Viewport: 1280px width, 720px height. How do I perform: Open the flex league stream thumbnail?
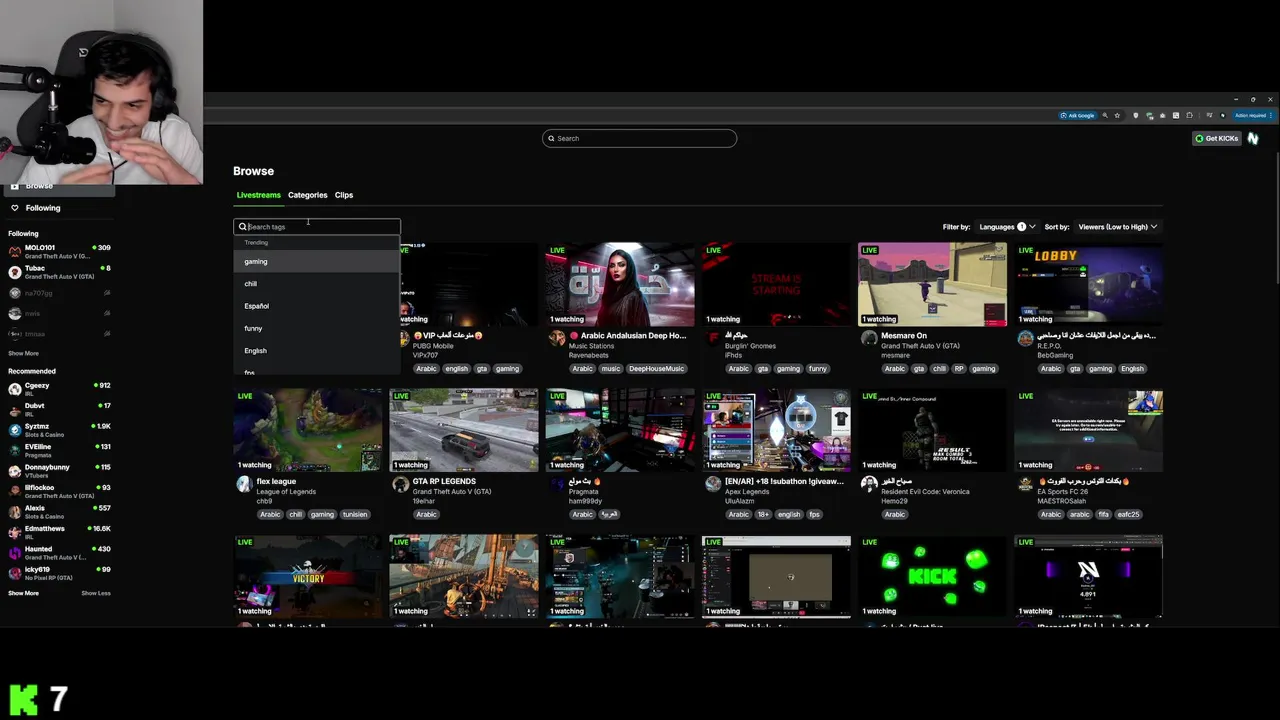[x=308, y=430]
